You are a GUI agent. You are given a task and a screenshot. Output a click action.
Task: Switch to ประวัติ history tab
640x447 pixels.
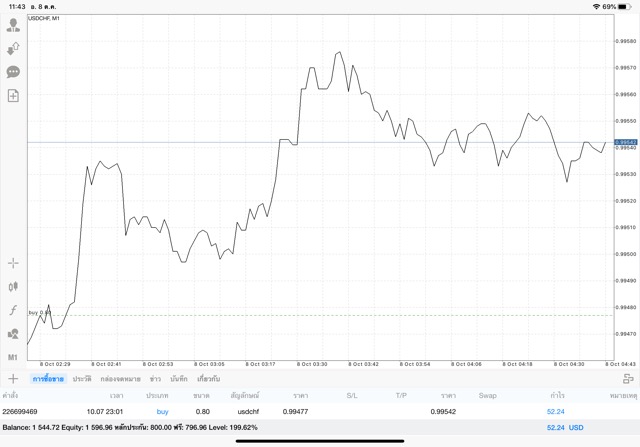pos(82,379)
